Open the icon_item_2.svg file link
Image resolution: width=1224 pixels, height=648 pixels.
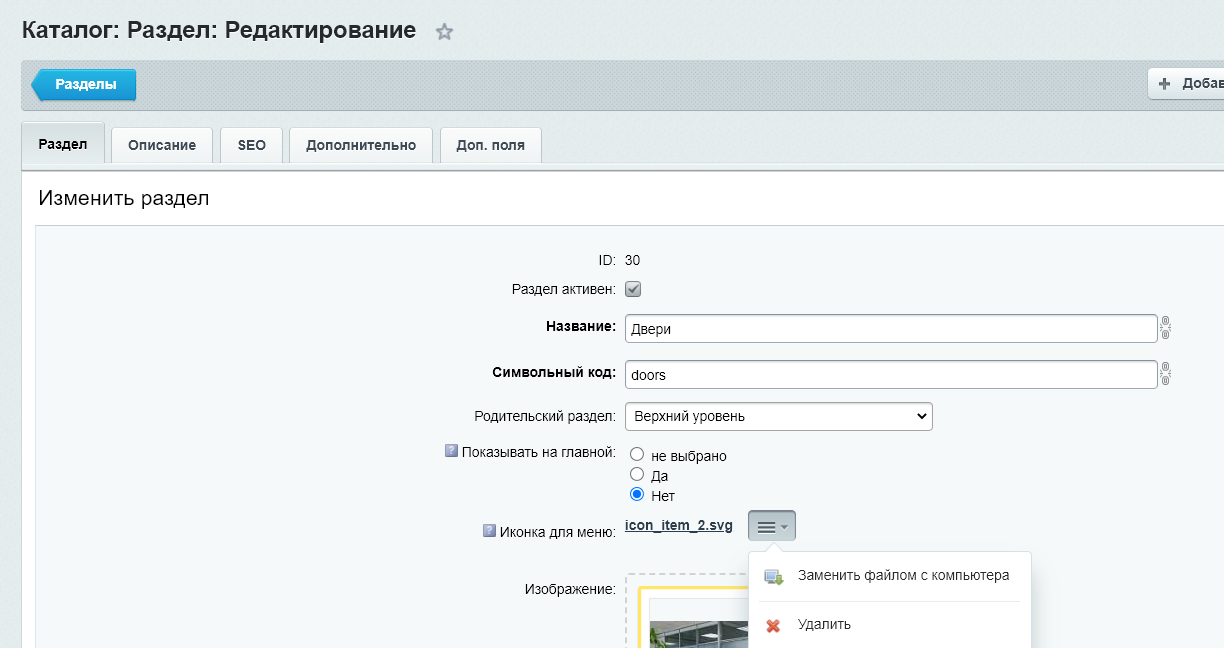[x=678, y=525]
